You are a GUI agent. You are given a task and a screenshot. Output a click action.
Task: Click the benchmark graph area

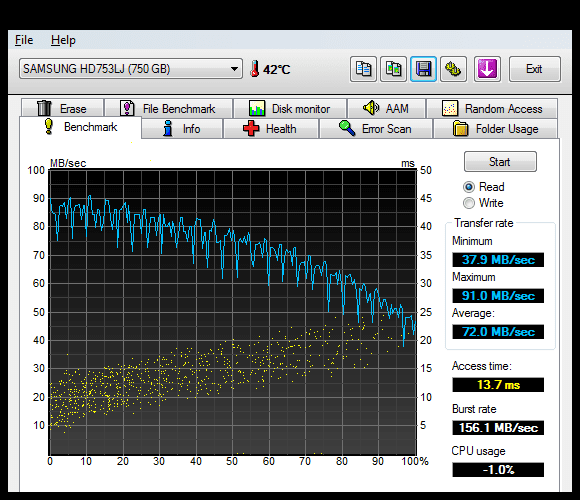[x=233, y=312]
